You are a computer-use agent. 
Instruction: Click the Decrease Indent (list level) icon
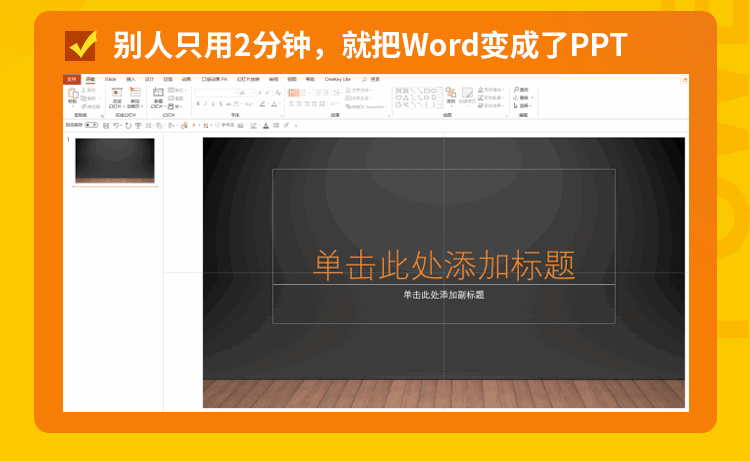pos(318,92)
